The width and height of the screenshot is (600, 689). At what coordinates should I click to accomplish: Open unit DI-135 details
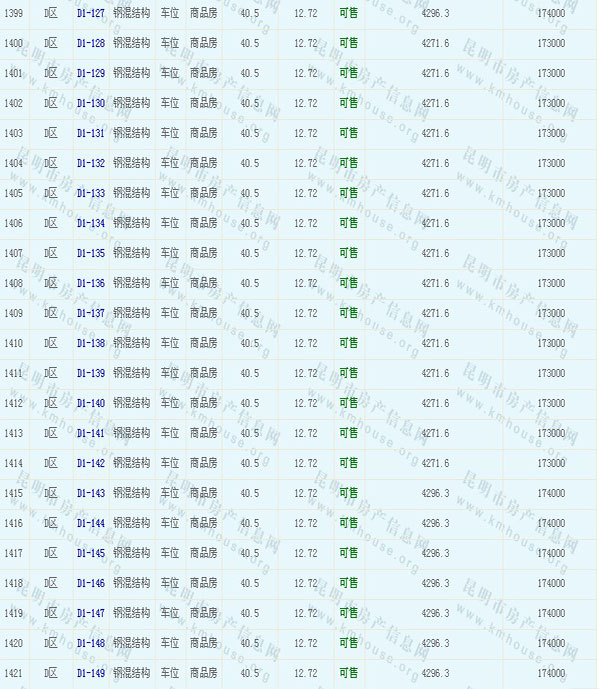90,253
